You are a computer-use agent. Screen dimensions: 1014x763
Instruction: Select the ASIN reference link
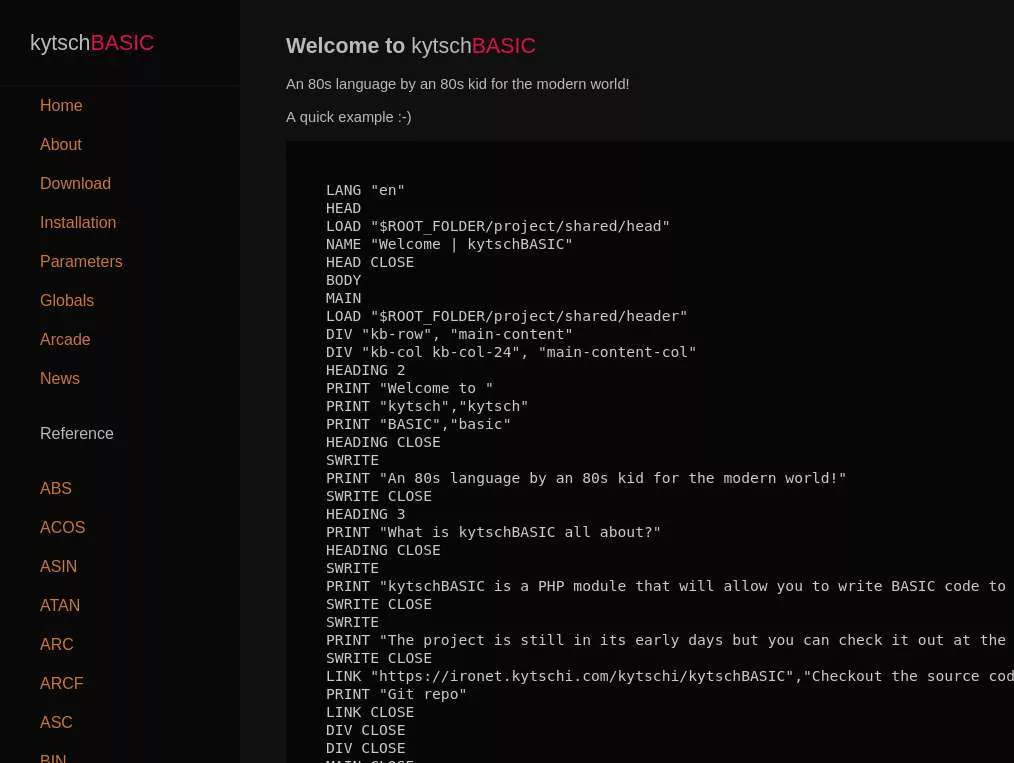point(58,566)
